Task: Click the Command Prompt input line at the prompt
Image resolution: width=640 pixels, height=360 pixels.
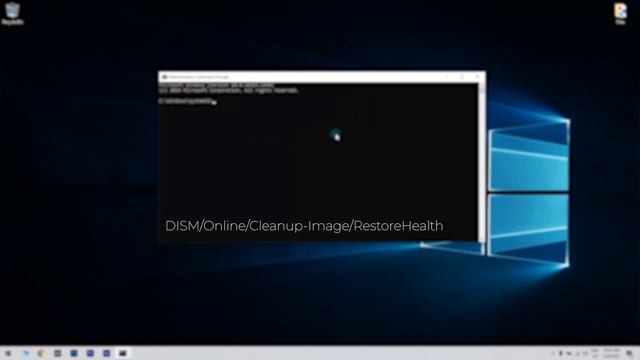Action: [188, 101]
